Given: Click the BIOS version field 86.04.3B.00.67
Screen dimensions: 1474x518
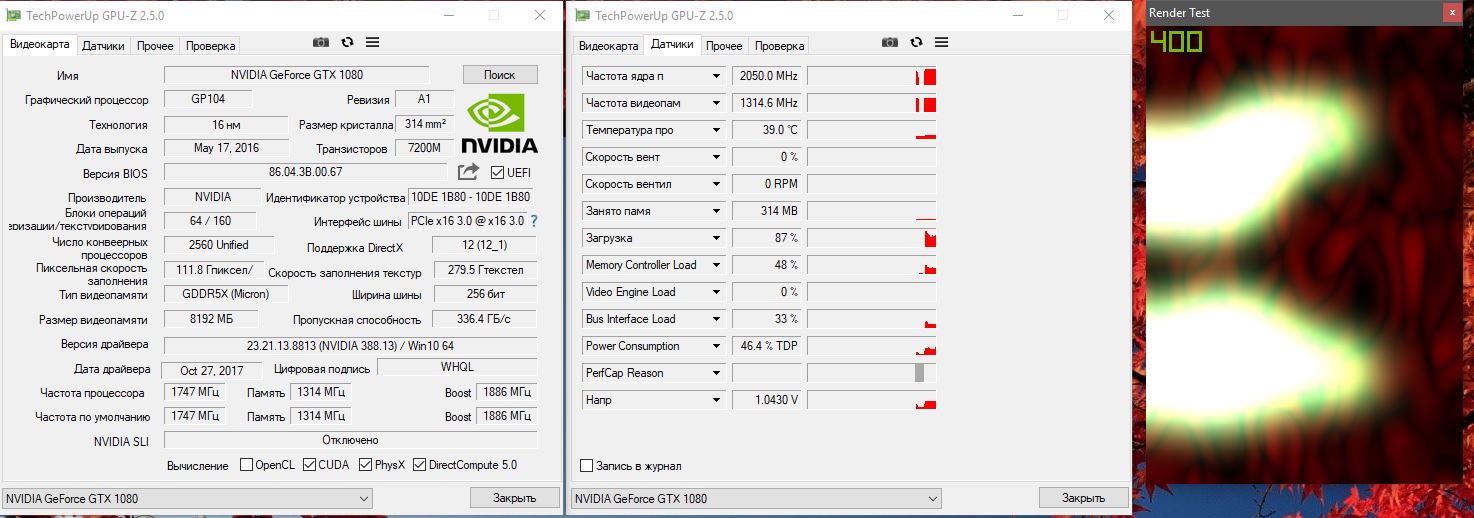Looking at the screenshot, I should [306, 172].
